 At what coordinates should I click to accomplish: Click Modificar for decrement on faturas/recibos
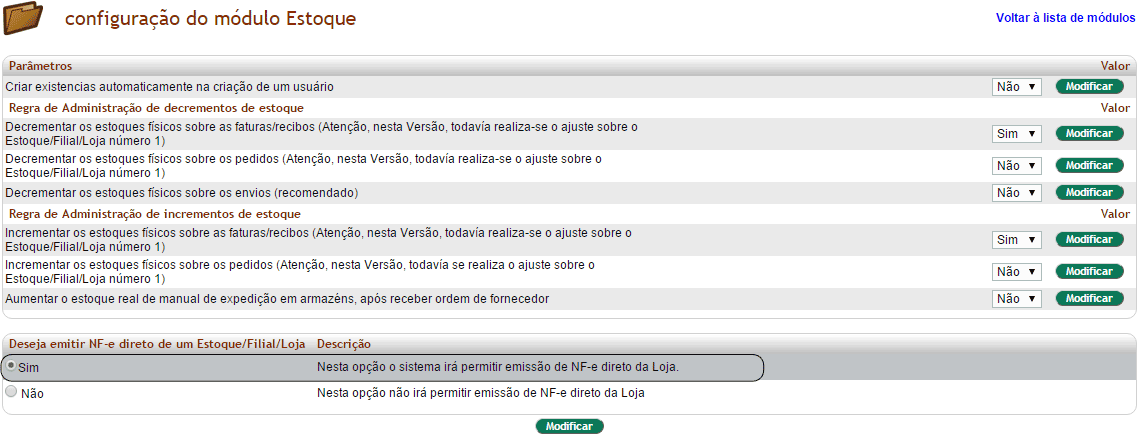[x=1089, y=134]
